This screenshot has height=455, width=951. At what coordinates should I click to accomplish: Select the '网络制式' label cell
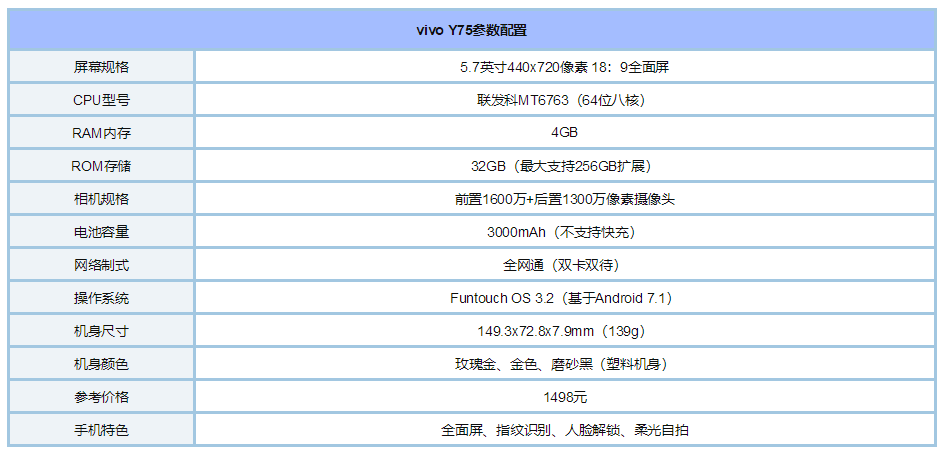[x=101, y=265]
